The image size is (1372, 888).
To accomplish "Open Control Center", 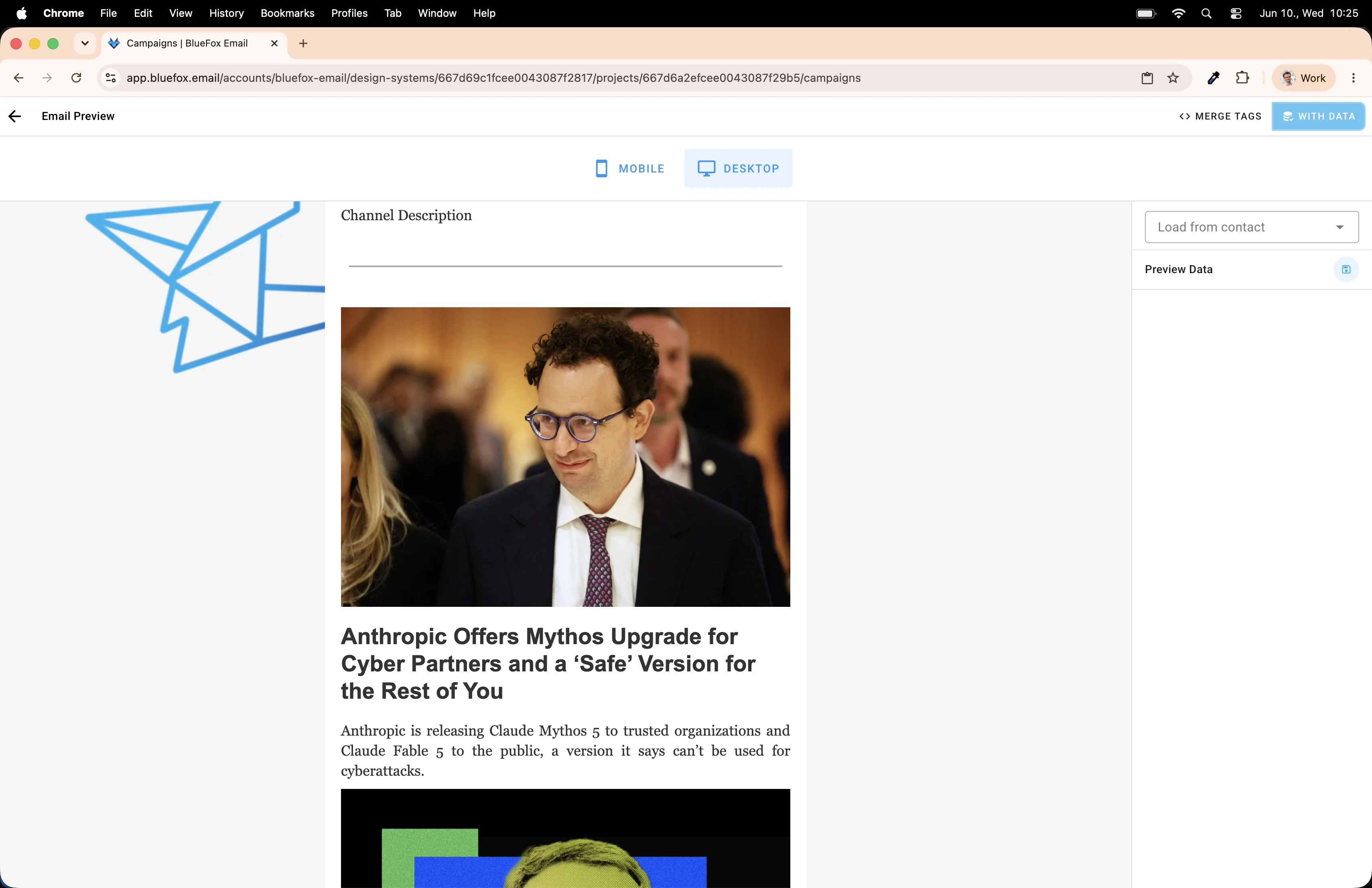I will point(1235,13).
